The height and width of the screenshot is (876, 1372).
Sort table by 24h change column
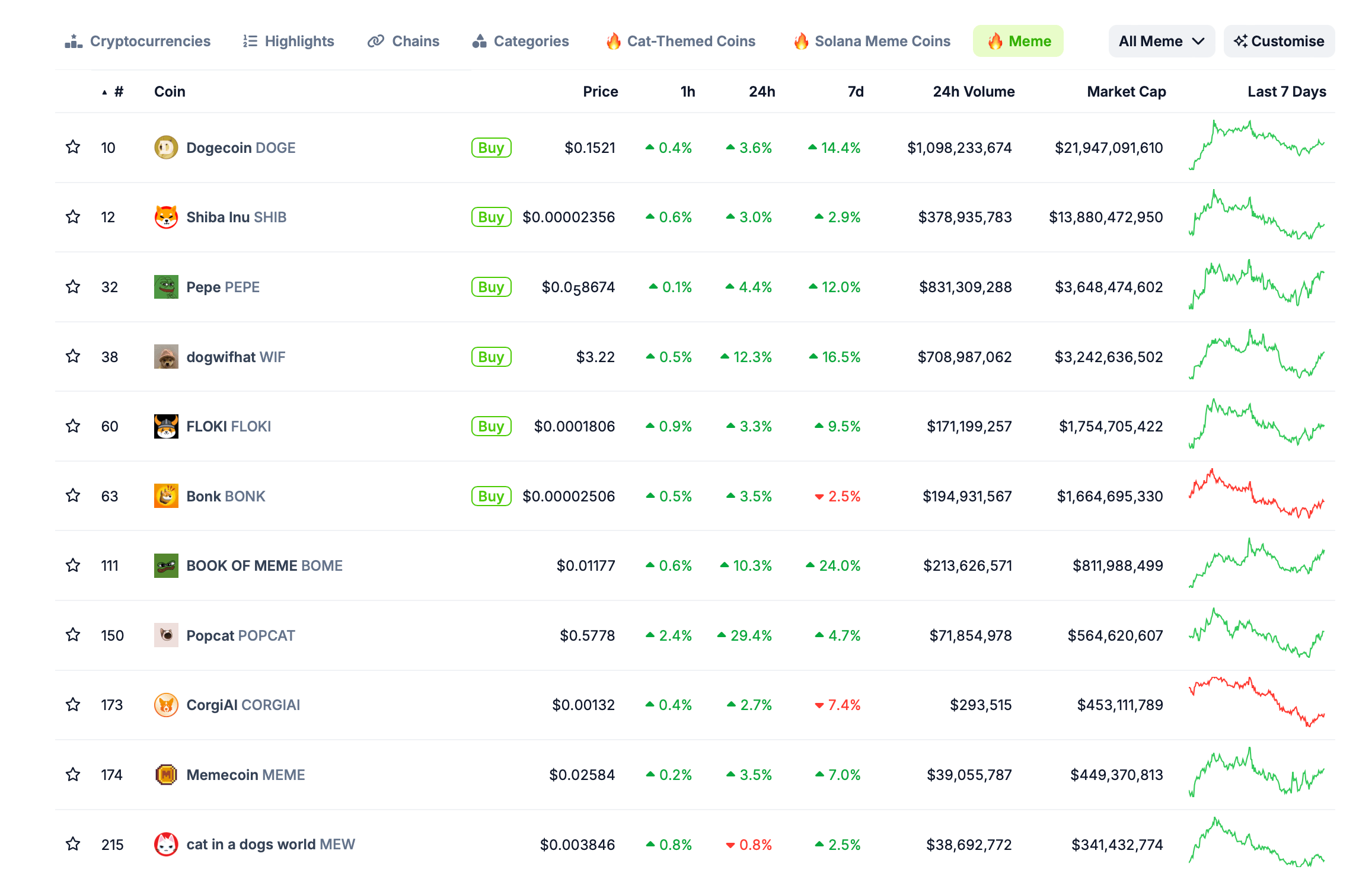coord(762,92)
